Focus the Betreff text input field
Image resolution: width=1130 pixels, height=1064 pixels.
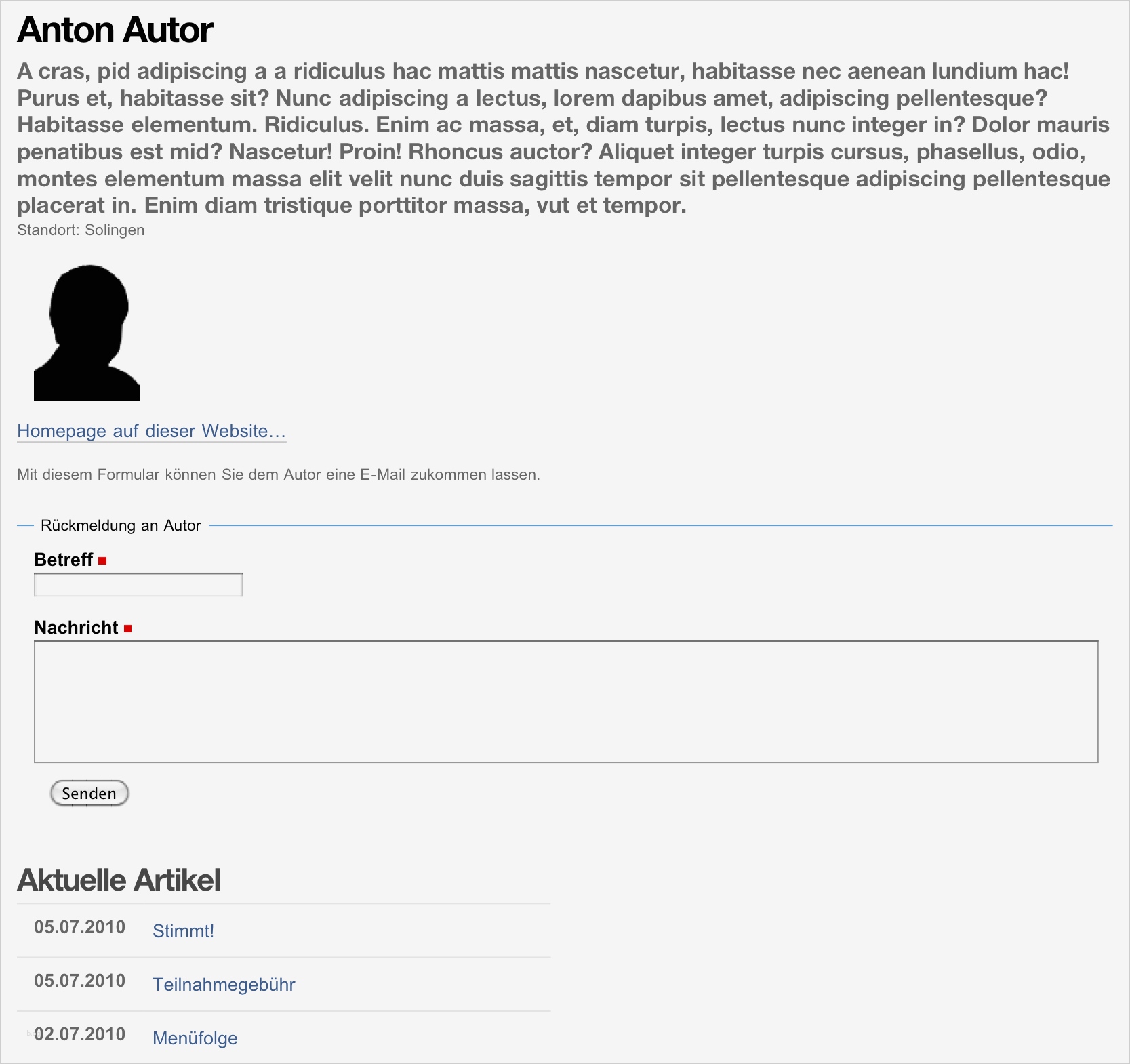[138, 585]
